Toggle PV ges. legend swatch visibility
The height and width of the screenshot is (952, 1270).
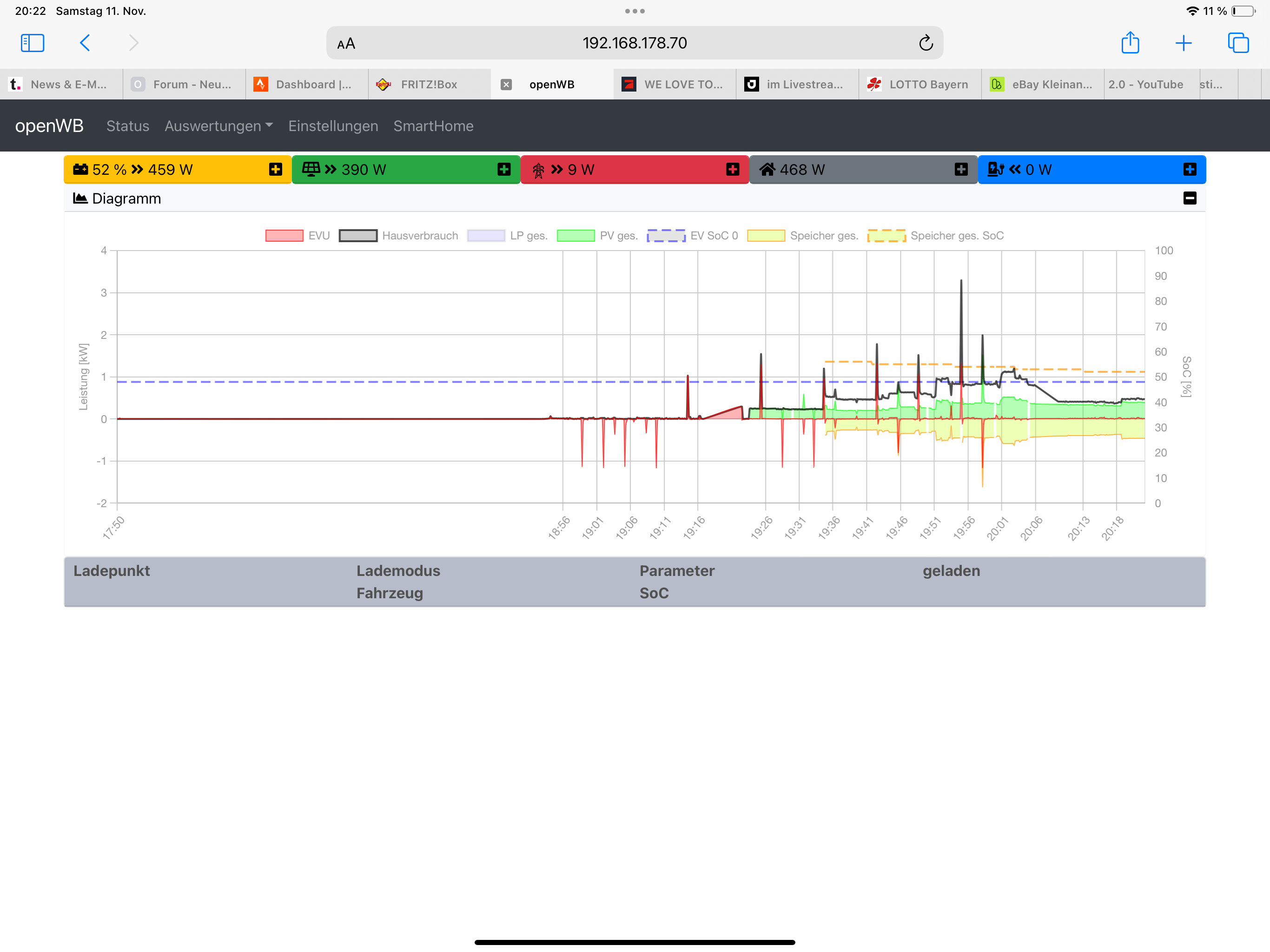(x=576, y=235)
